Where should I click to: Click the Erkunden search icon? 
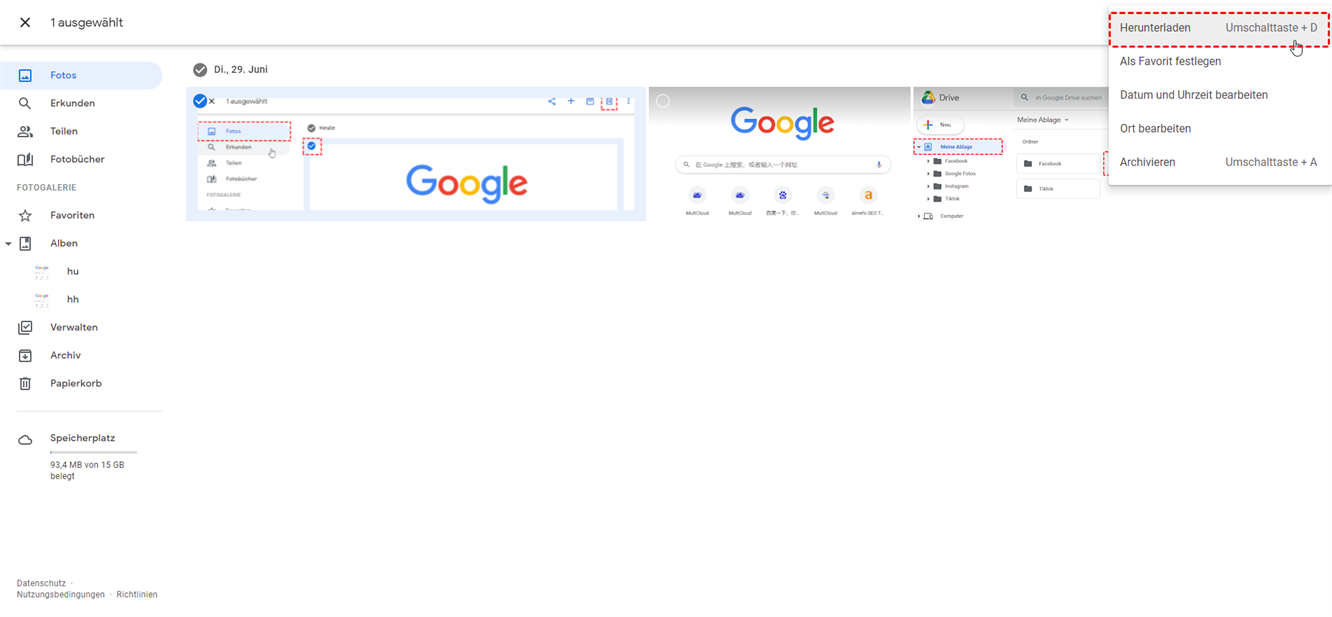(26, 103)
